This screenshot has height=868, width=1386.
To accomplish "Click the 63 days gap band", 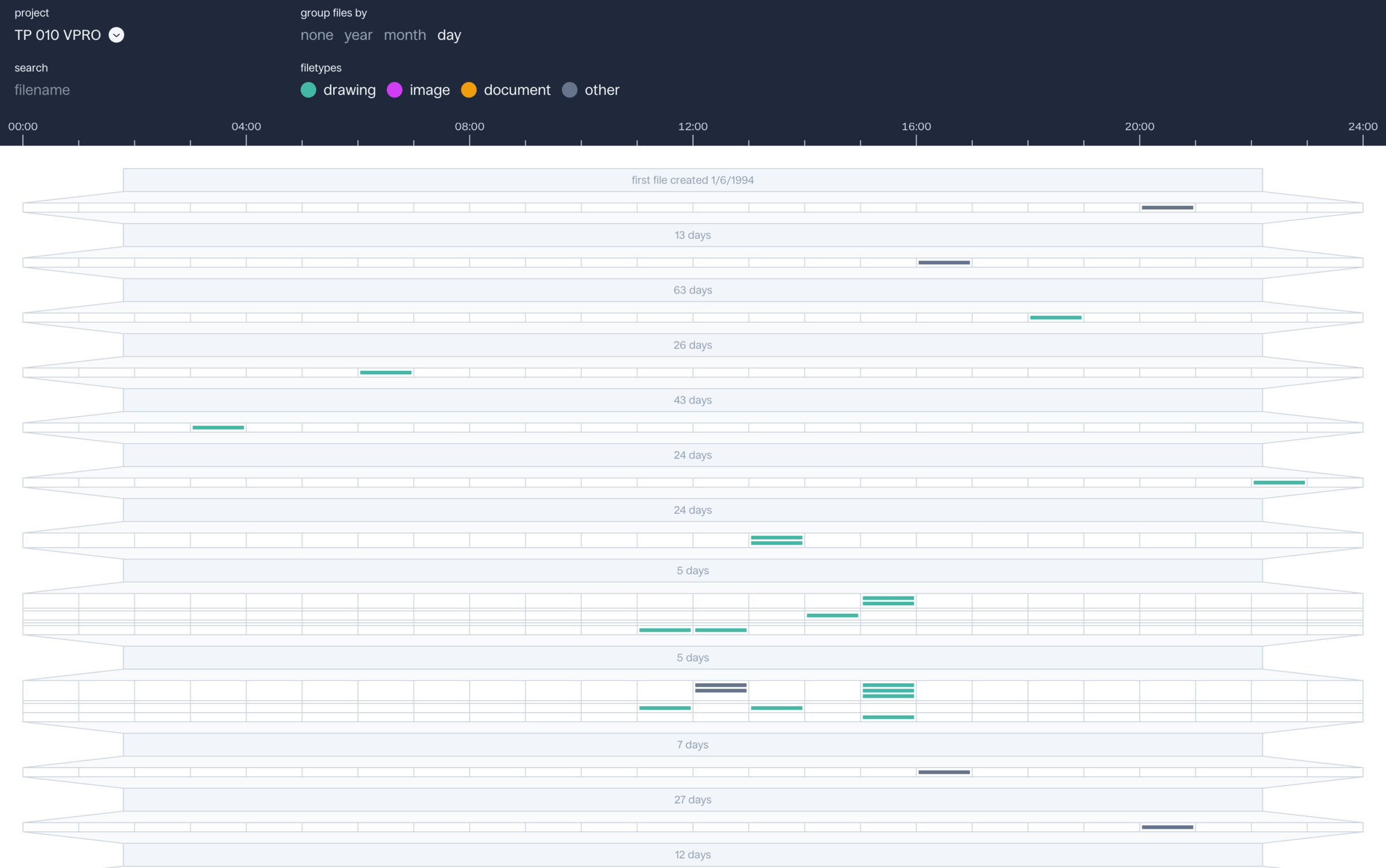I will coord(692,290).
